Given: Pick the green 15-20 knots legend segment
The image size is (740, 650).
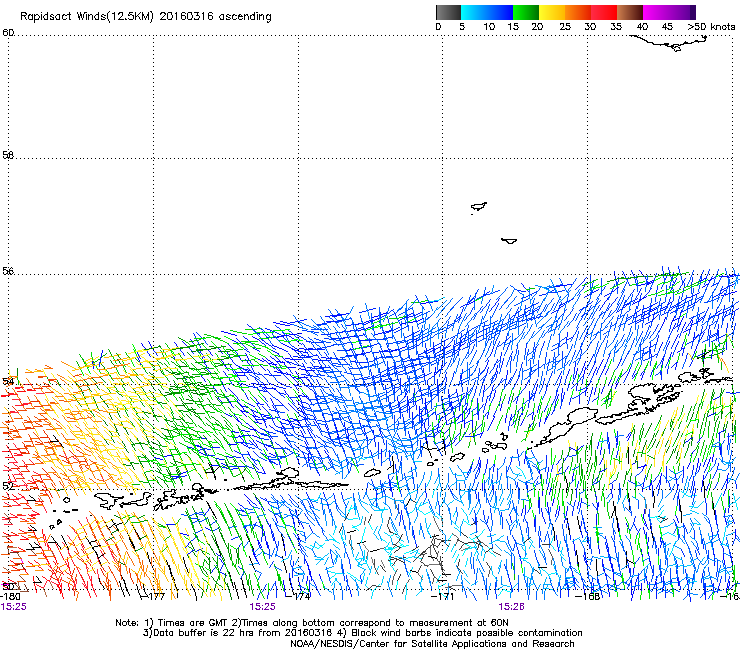Looking at the screenshot, I should tap(526, 12).
